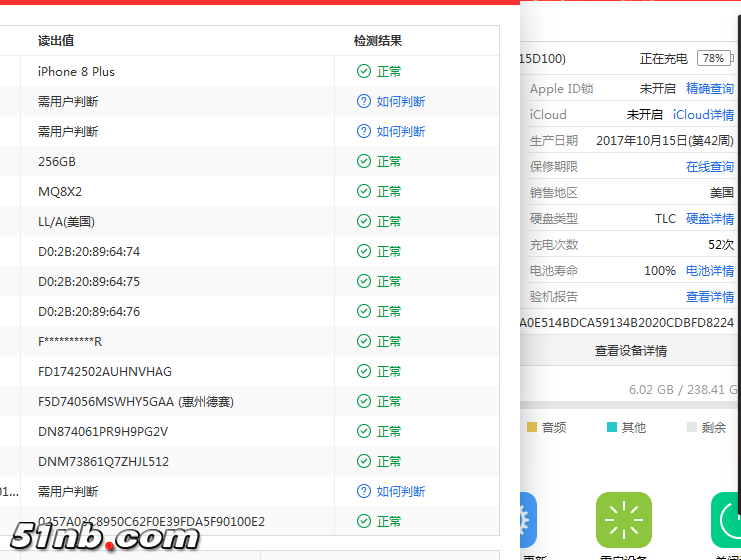Open 在线查询 warranty lookup link
This screenshot has width=741, height=560.
pos(709,167)
